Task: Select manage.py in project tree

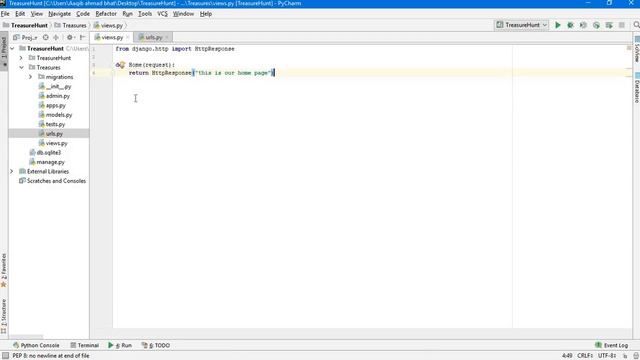Action: coord(47,162)
